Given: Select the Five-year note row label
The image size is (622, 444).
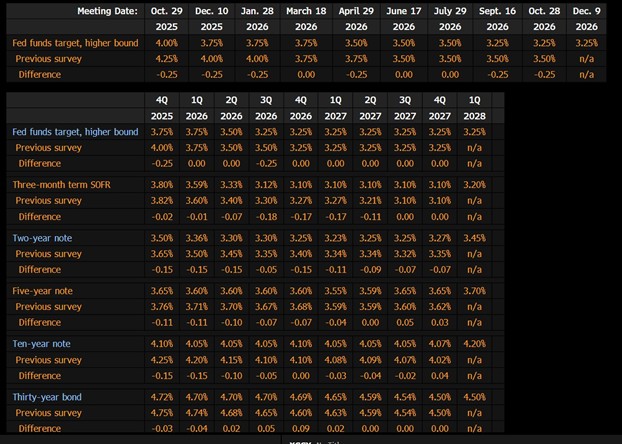Looking at the screenshot, I should coord(41,291).
